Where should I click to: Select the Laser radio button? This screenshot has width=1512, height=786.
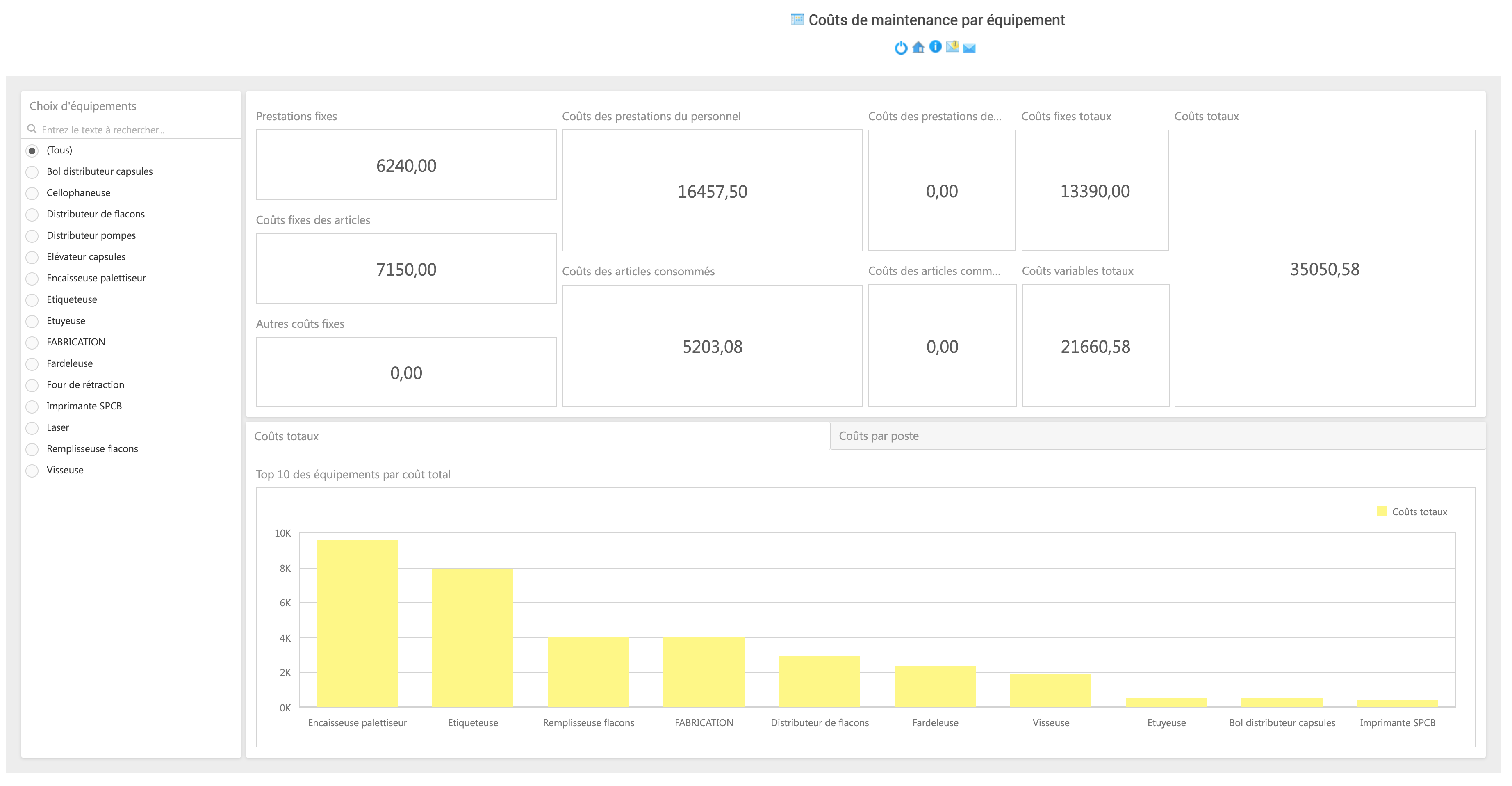pos(32,428)
